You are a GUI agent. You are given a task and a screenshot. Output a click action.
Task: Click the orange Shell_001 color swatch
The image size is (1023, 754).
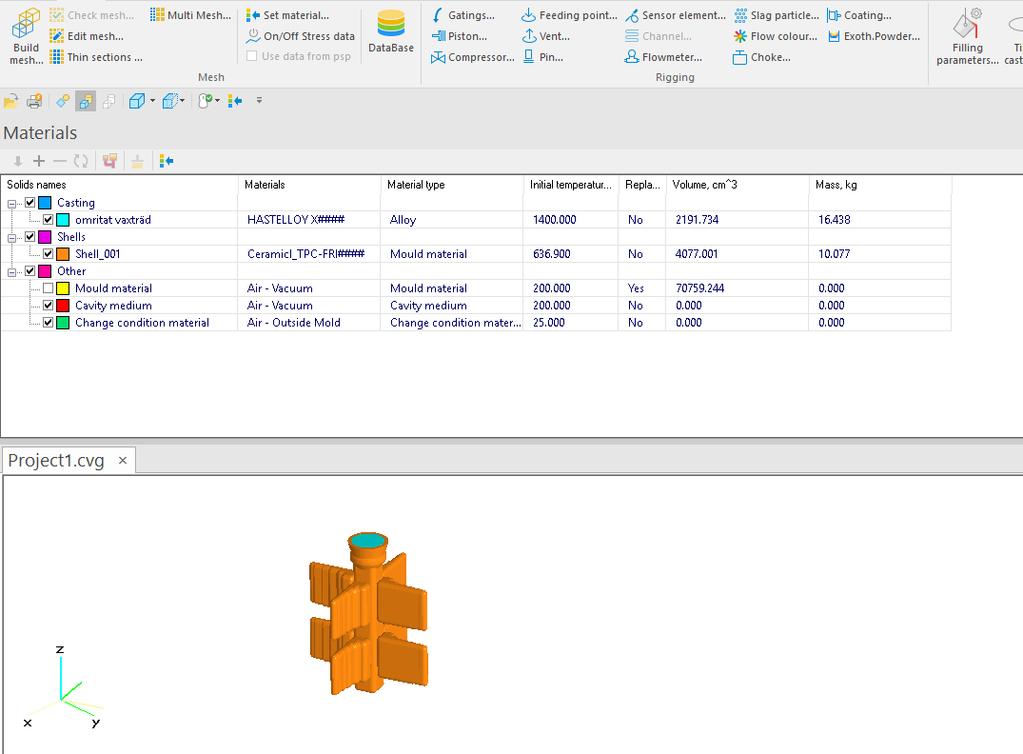coord(63,254)
